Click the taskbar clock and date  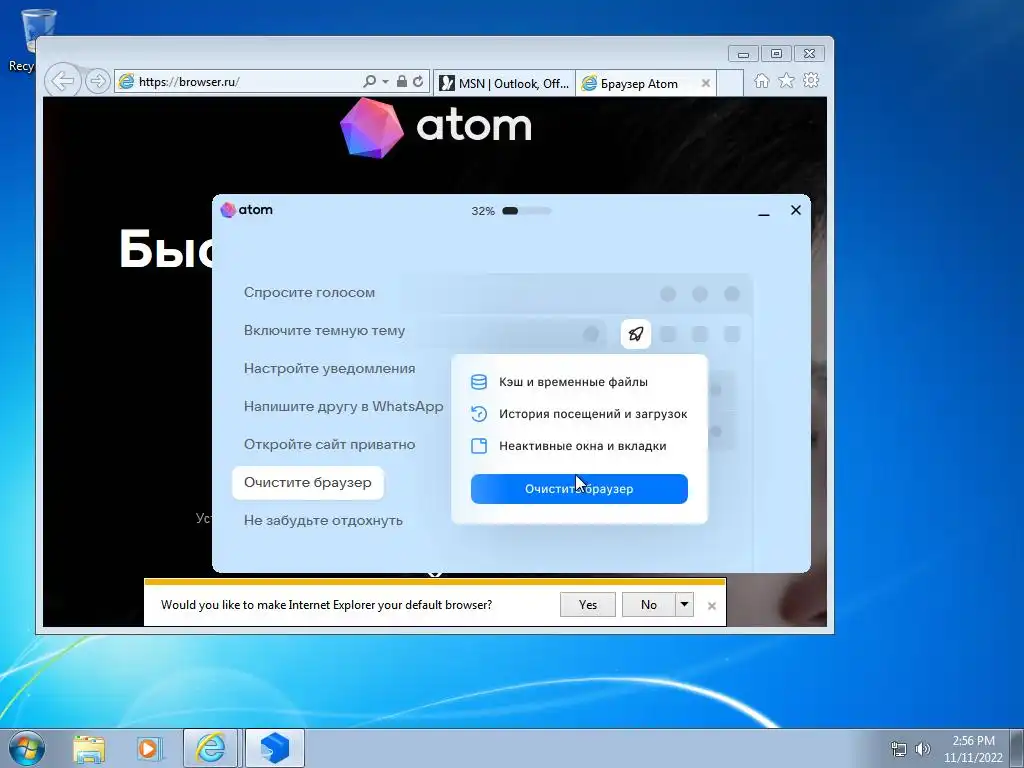point(973,749)
